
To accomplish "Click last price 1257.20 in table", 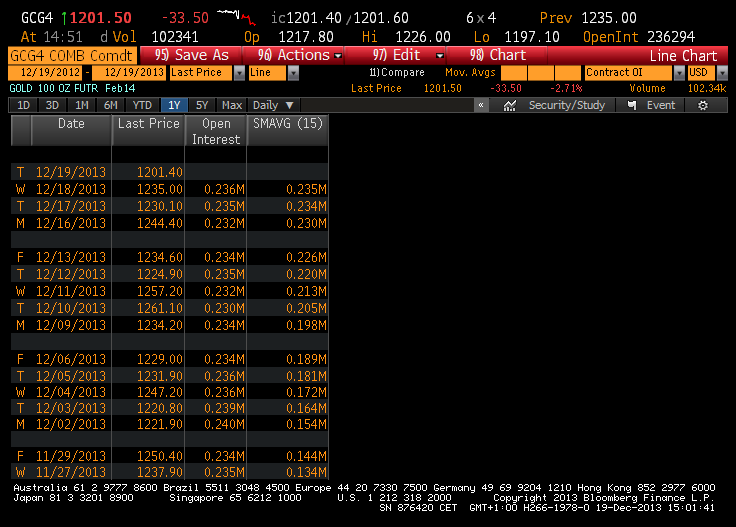I will [160, 291].
